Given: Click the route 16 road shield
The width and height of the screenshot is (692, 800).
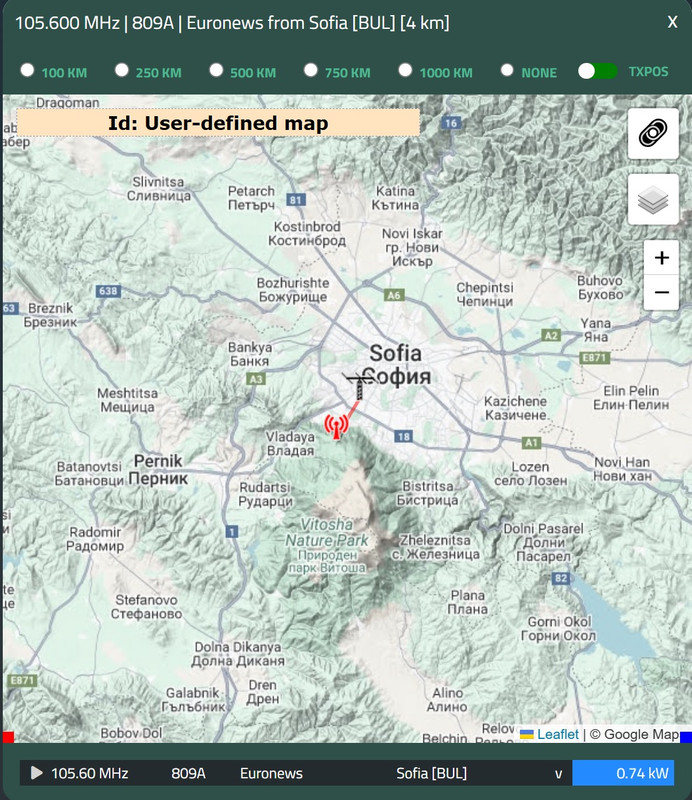Looking at the screenshot, I should (x=451, y=123).
